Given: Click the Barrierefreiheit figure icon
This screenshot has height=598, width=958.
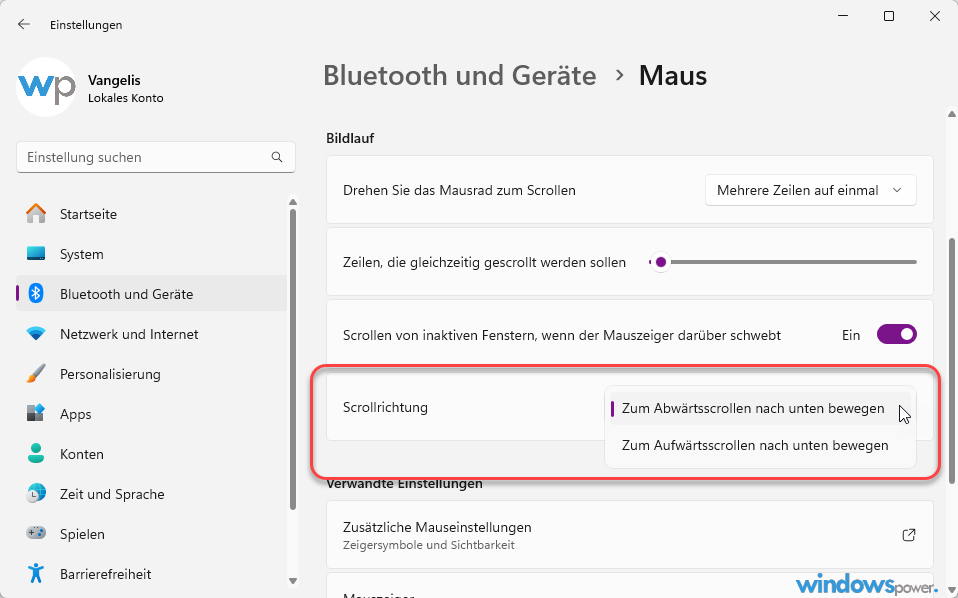Looking at the screenshot, I should pyautogui.click(x=36, y=574).
